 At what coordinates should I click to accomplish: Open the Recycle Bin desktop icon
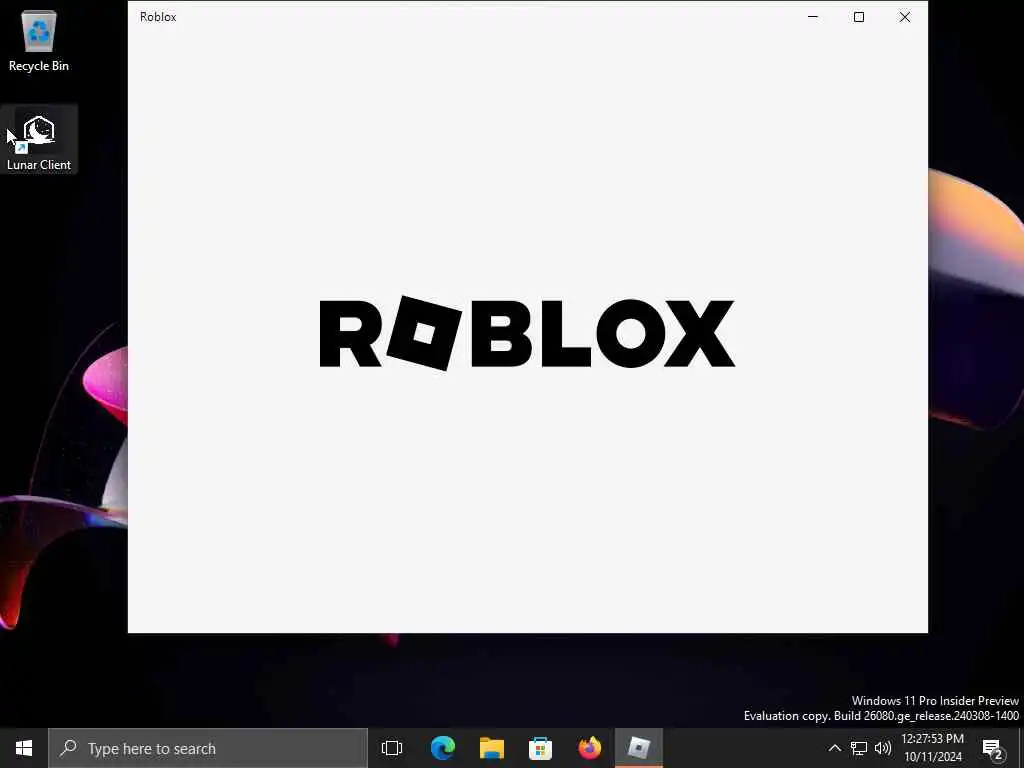point(39,41)
